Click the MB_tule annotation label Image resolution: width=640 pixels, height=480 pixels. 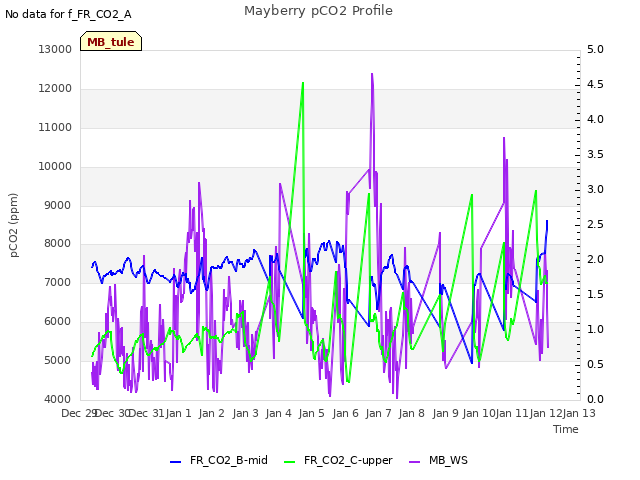coord(111,41)
